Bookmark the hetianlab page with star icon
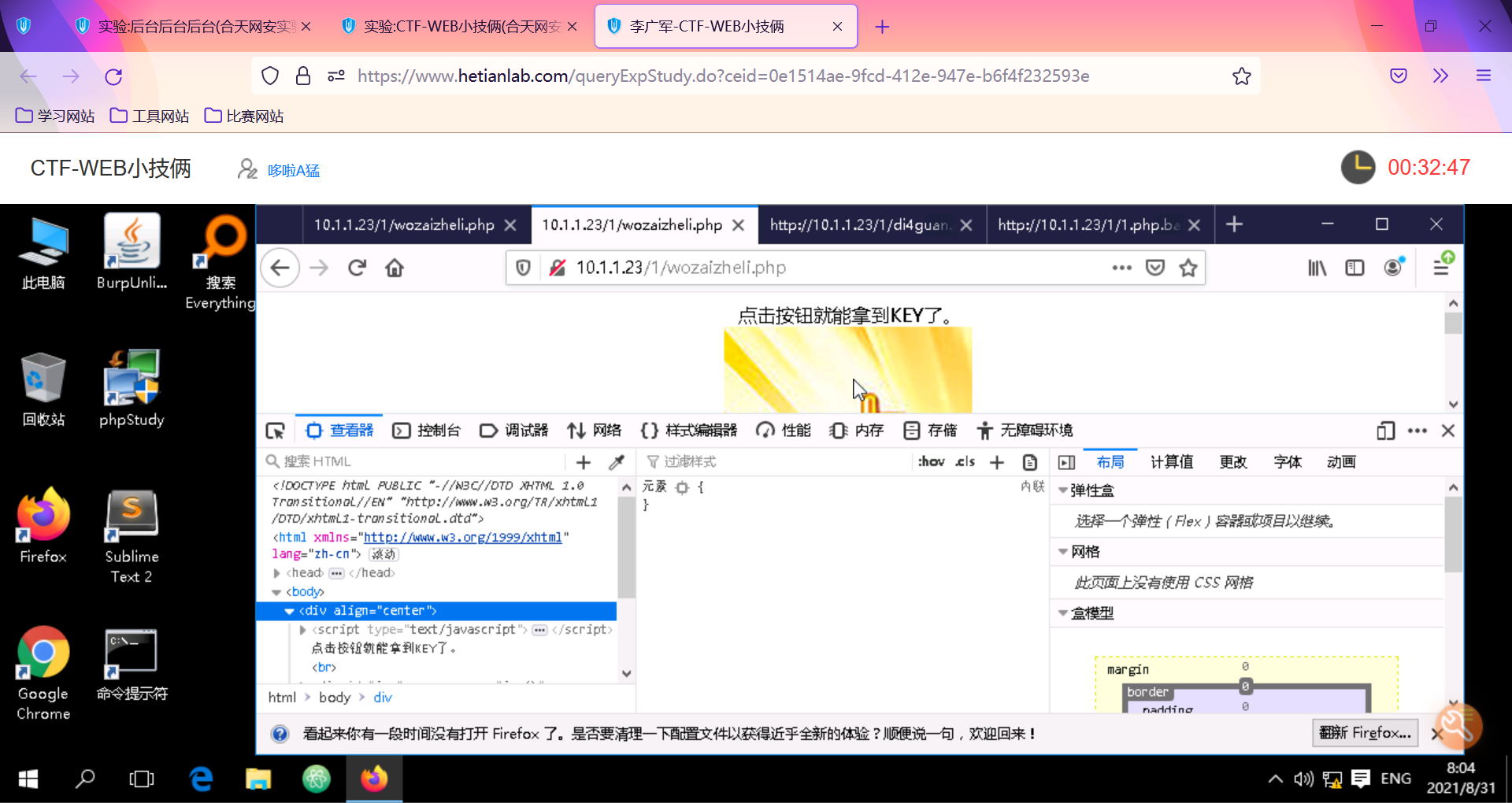The width and height of the screenshot is (1512, 803). point(1242,76)
